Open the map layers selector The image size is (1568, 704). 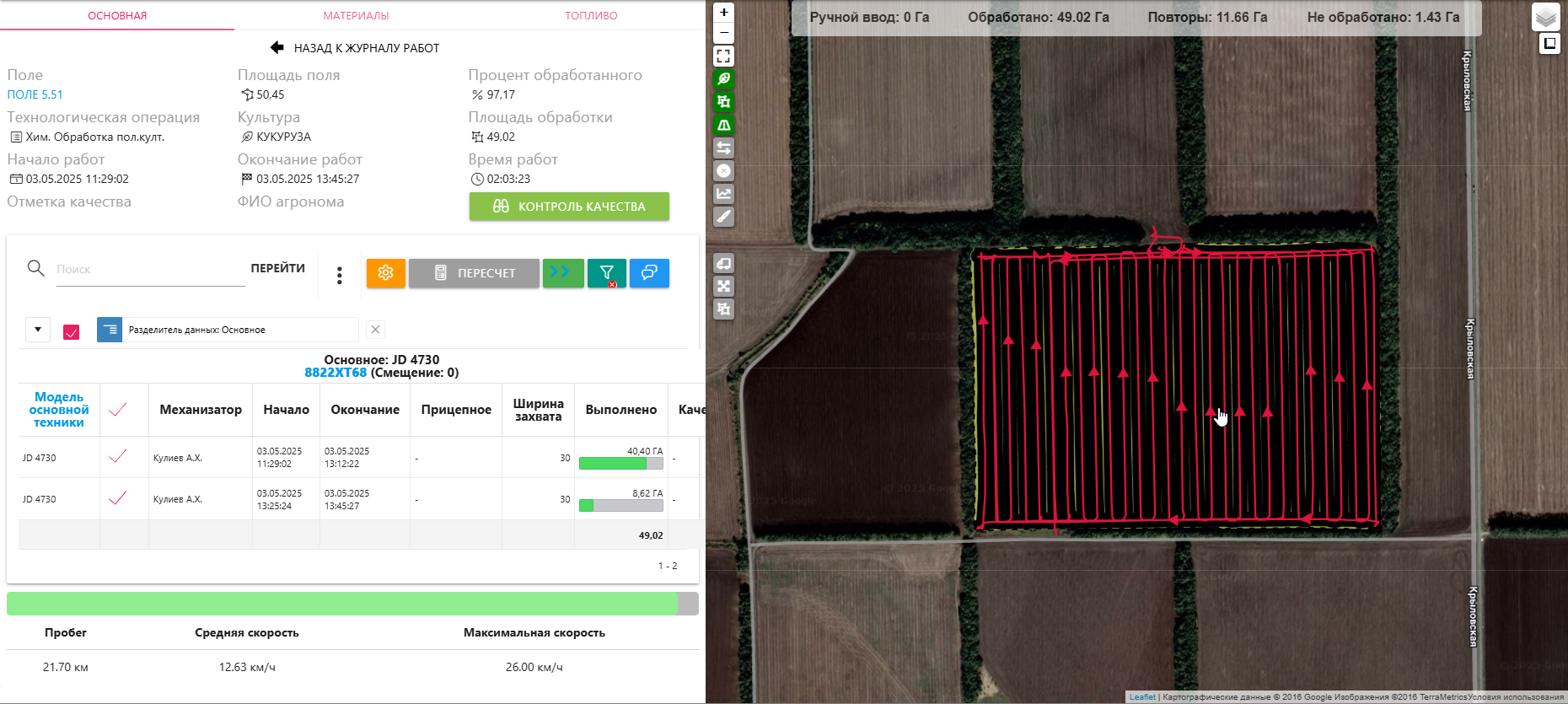(1545, 17)
